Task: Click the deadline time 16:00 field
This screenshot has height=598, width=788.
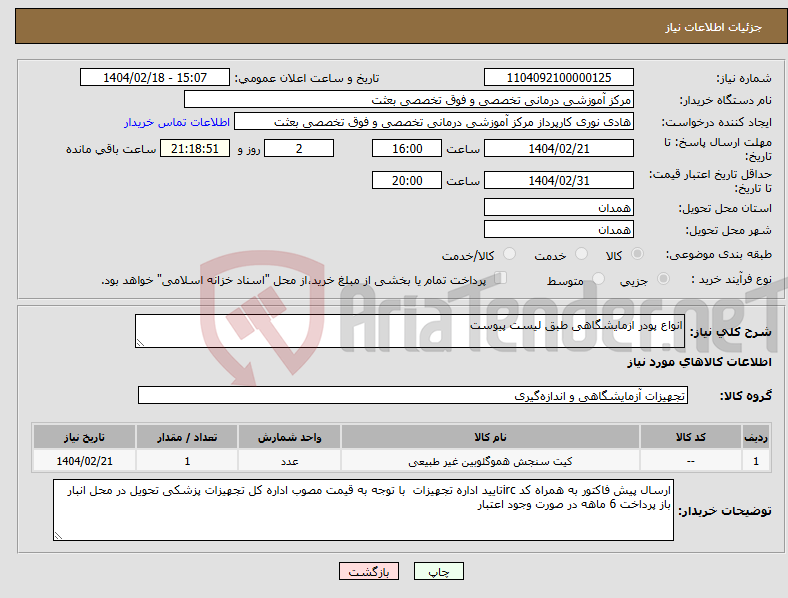Action: (407, 148)
